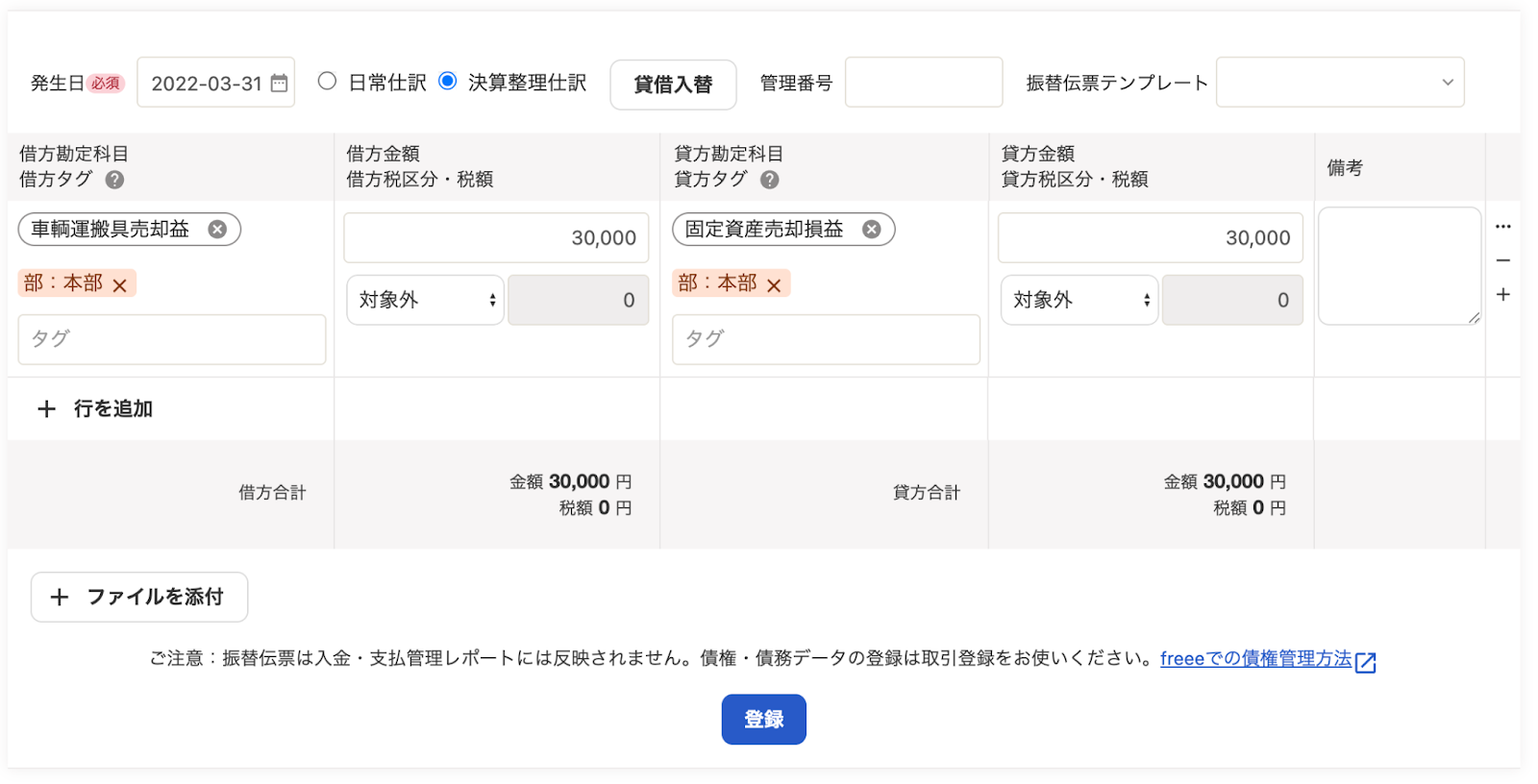Viewport: 1538px width, 784px height.
Task: Click 車輌運搬具売却益 account name
Action: click(x=110, y=230)
